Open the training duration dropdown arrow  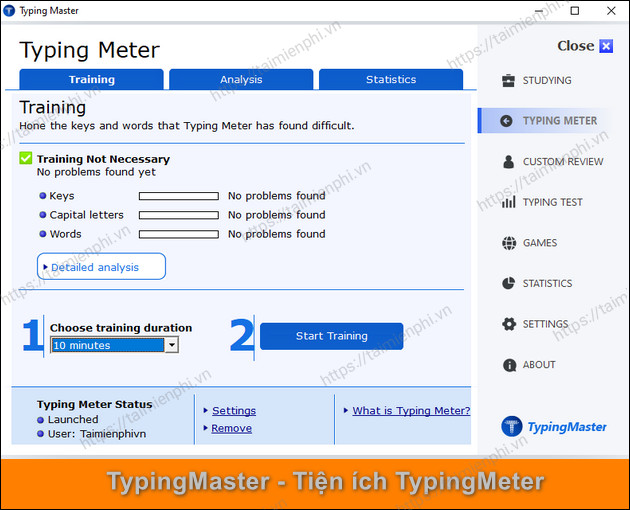click(172, 345)
